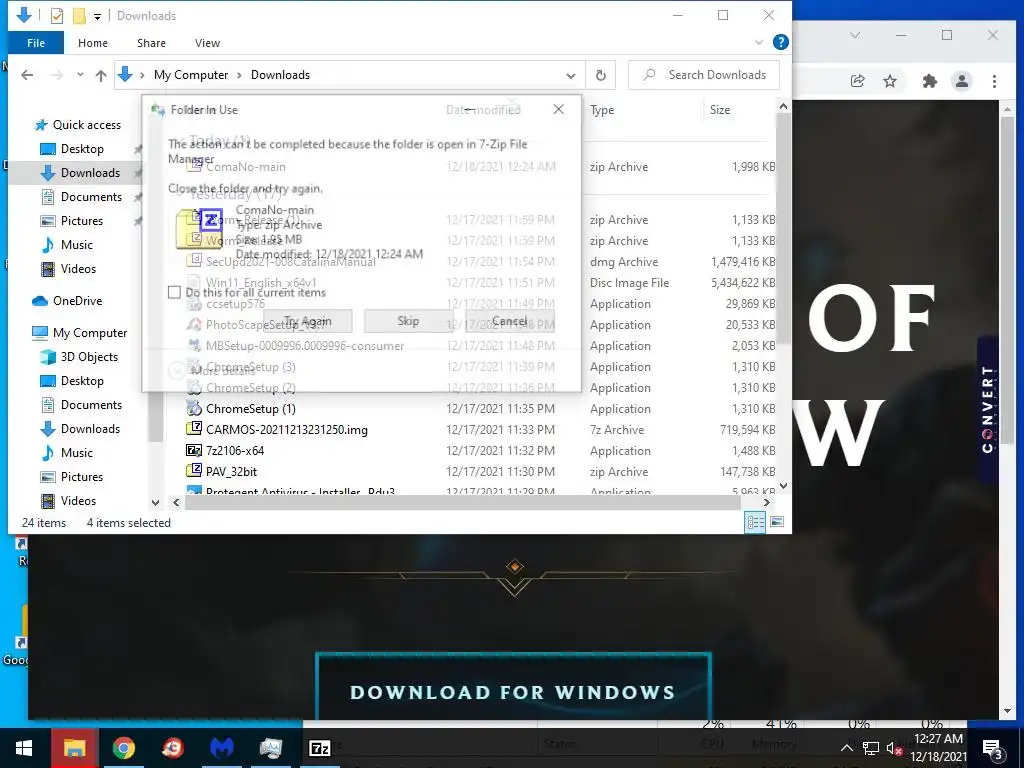The image size is (1024, 768).
Task: Click Download for Windows in browser
Action: [x=513, y=692]
